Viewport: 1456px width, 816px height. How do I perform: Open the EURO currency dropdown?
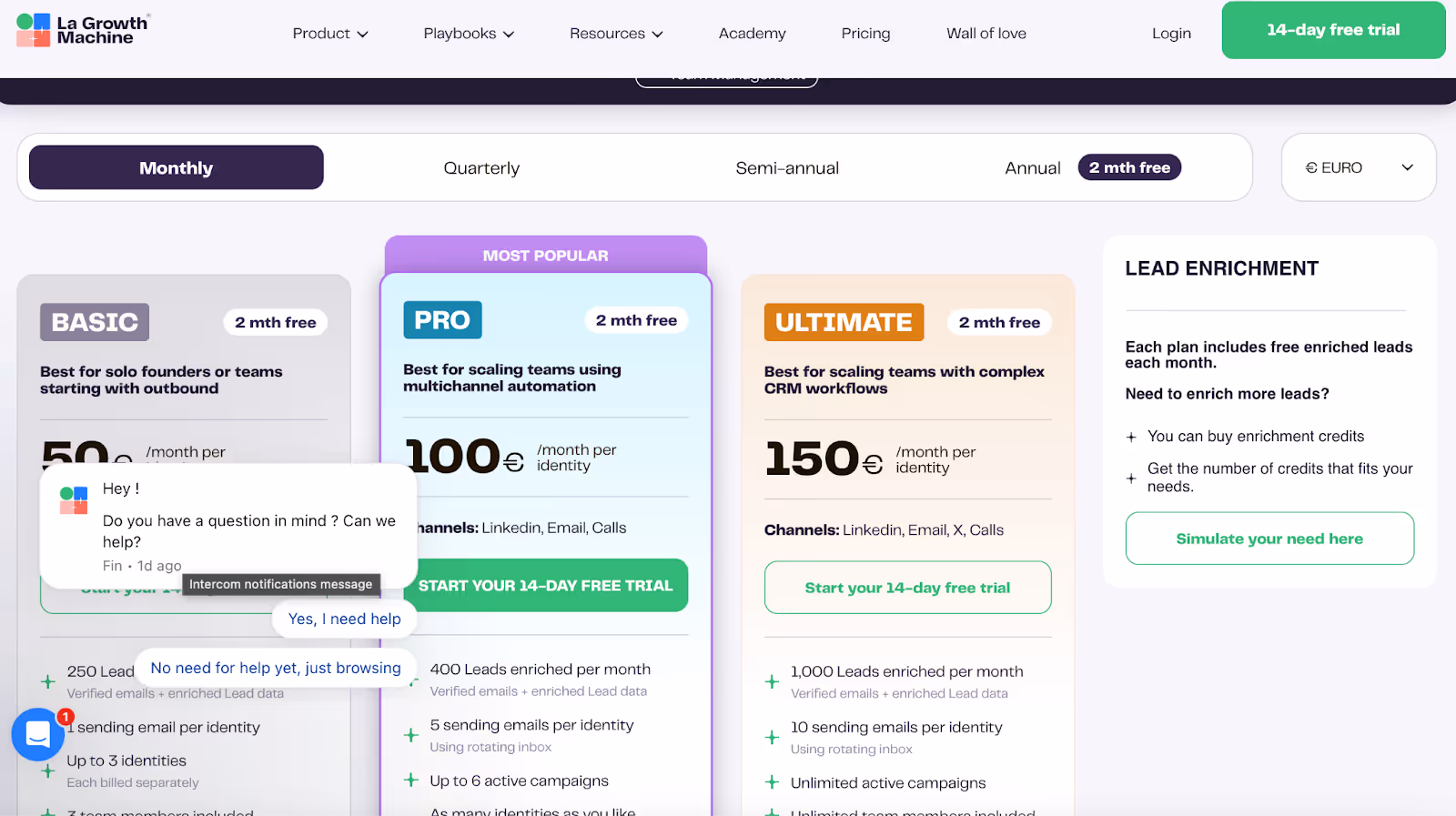pyautogui.click(x=1359, y=167)
